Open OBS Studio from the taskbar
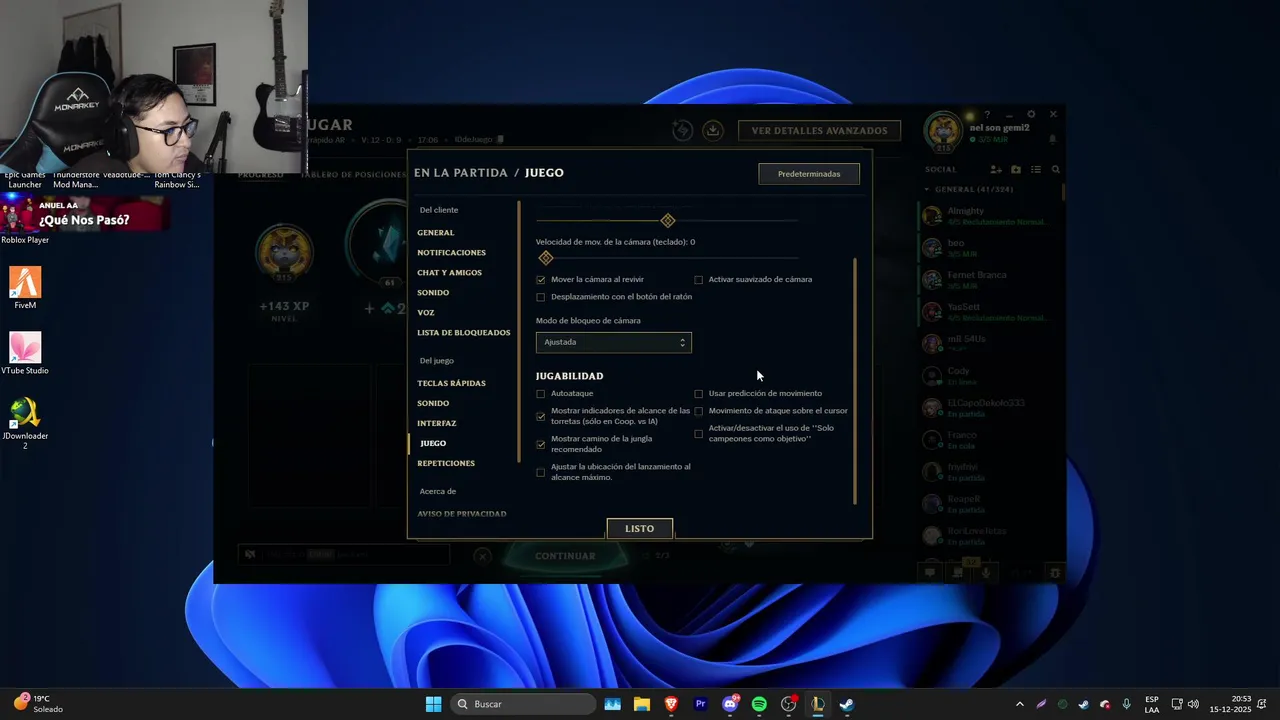Screen dimensions: 1280x720 click(788, 704)
